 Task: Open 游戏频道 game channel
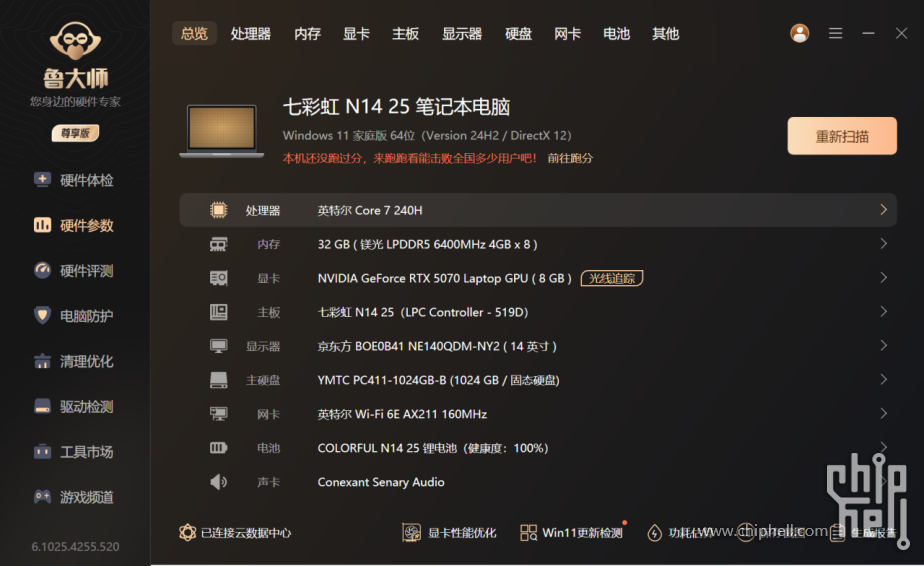(x=74, y=497)
